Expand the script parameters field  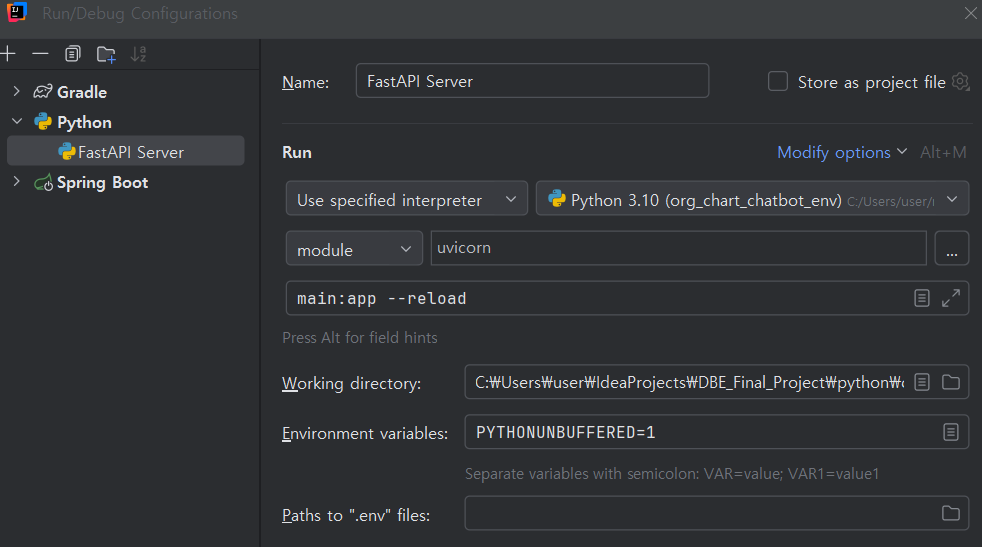(951, 298)
